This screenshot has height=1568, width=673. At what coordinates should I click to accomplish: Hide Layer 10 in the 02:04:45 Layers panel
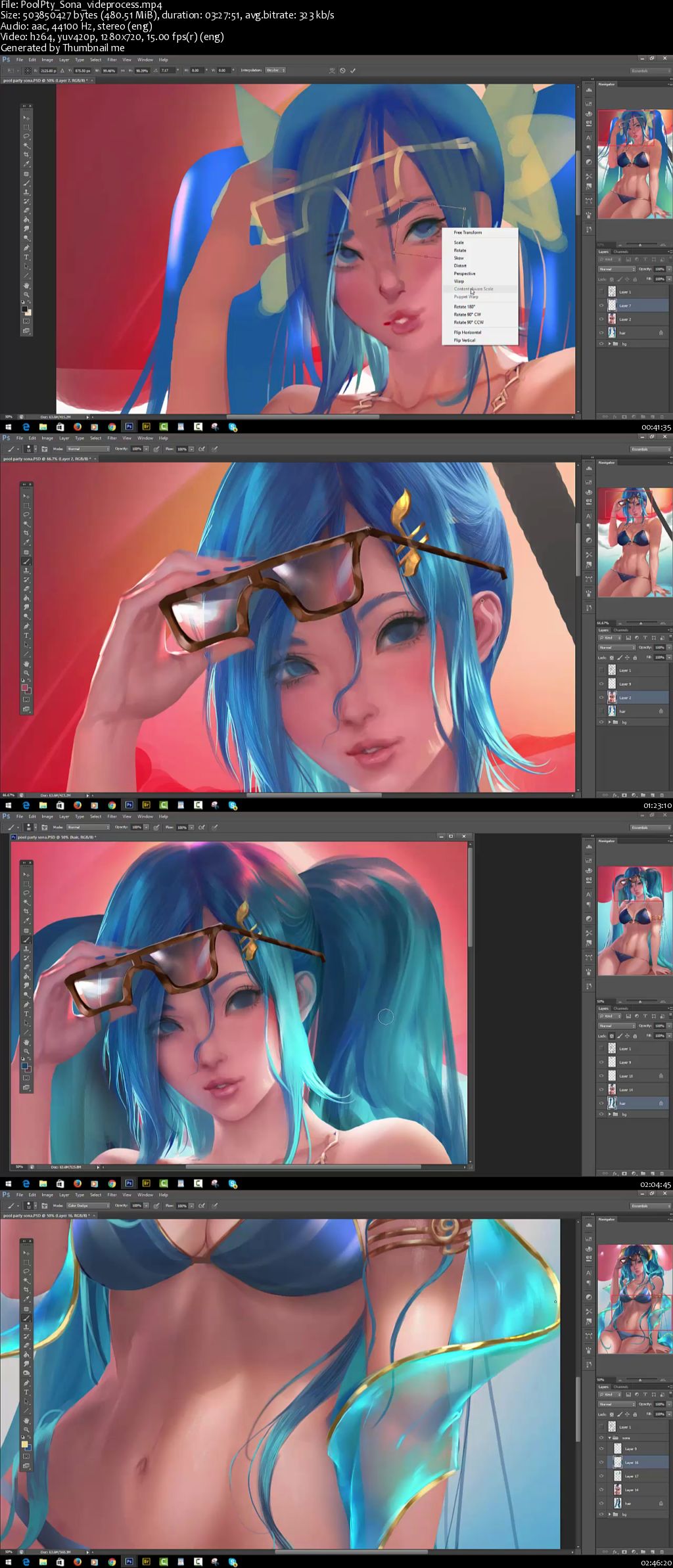click(601, 1076)
